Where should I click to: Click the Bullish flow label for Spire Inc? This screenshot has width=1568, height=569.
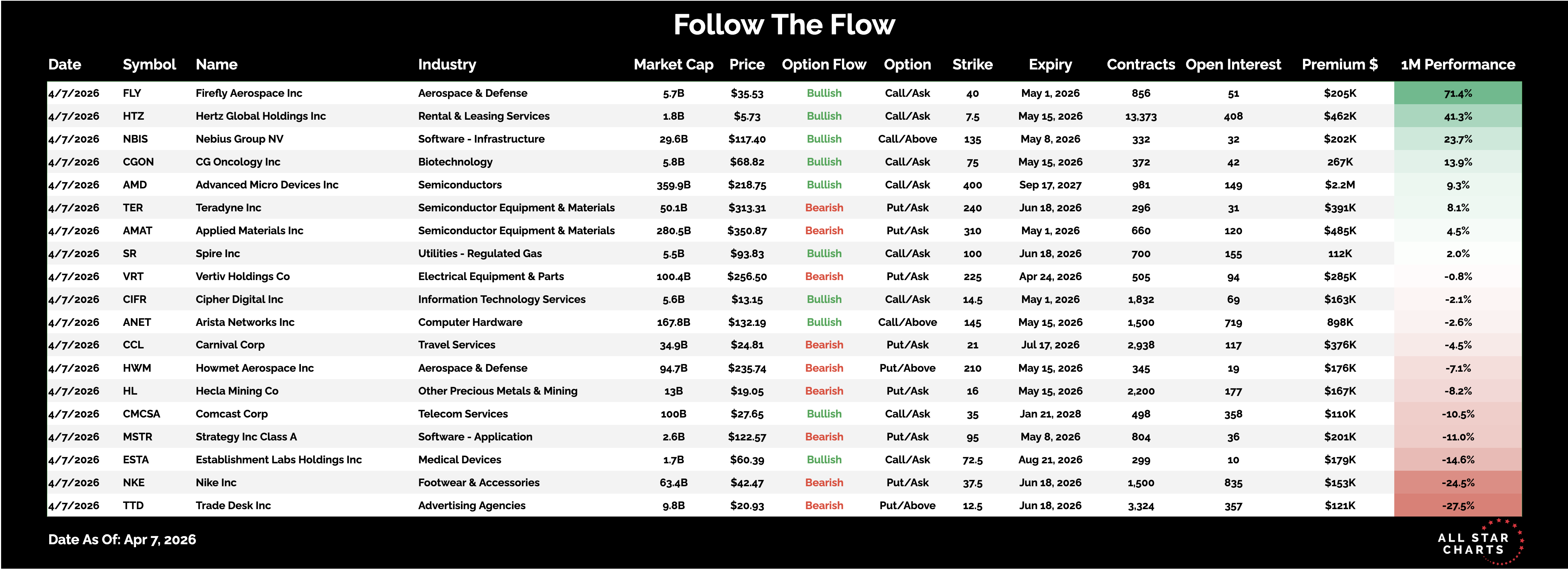[824, 254]
